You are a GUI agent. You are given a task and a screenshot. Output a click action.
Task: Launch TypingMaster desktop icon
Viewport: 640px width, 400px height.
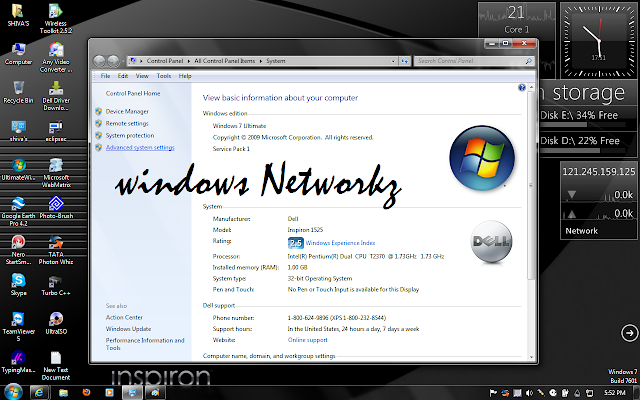pos(18,362)
